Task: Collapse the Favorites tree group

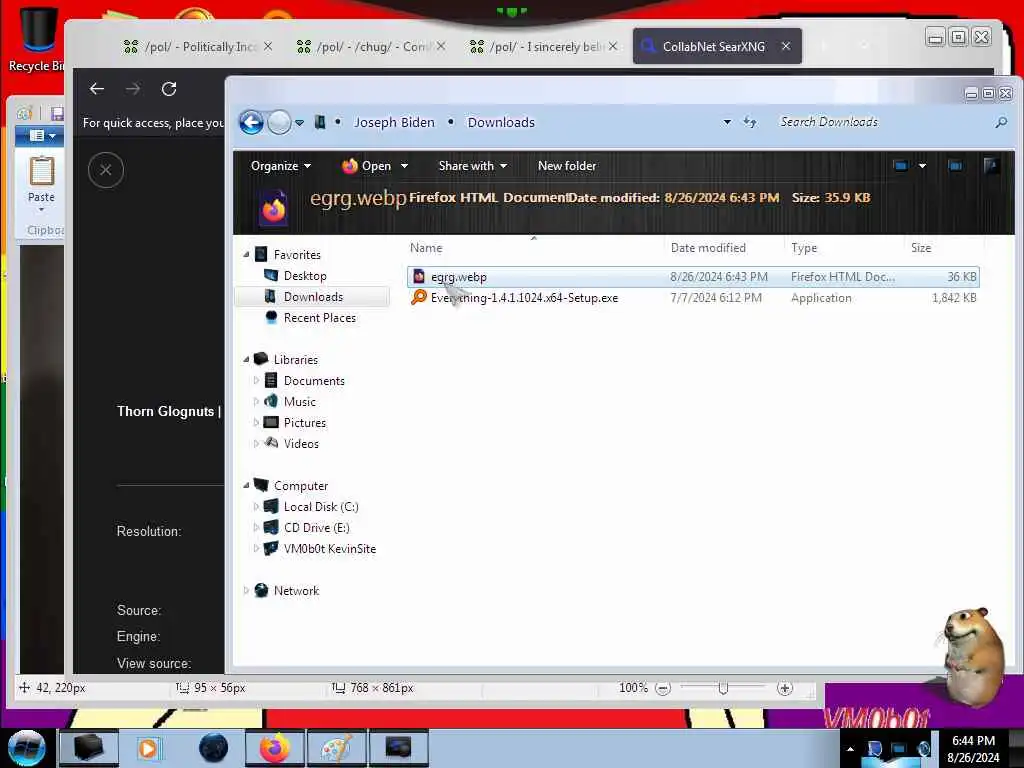Action: click(246, 254)
